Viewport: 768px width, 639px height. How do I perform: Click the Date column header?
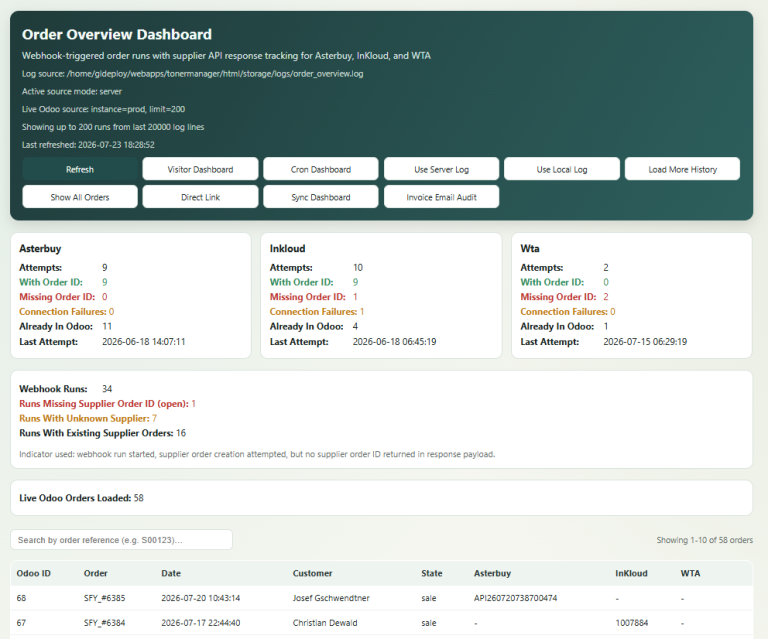(171, 573)
